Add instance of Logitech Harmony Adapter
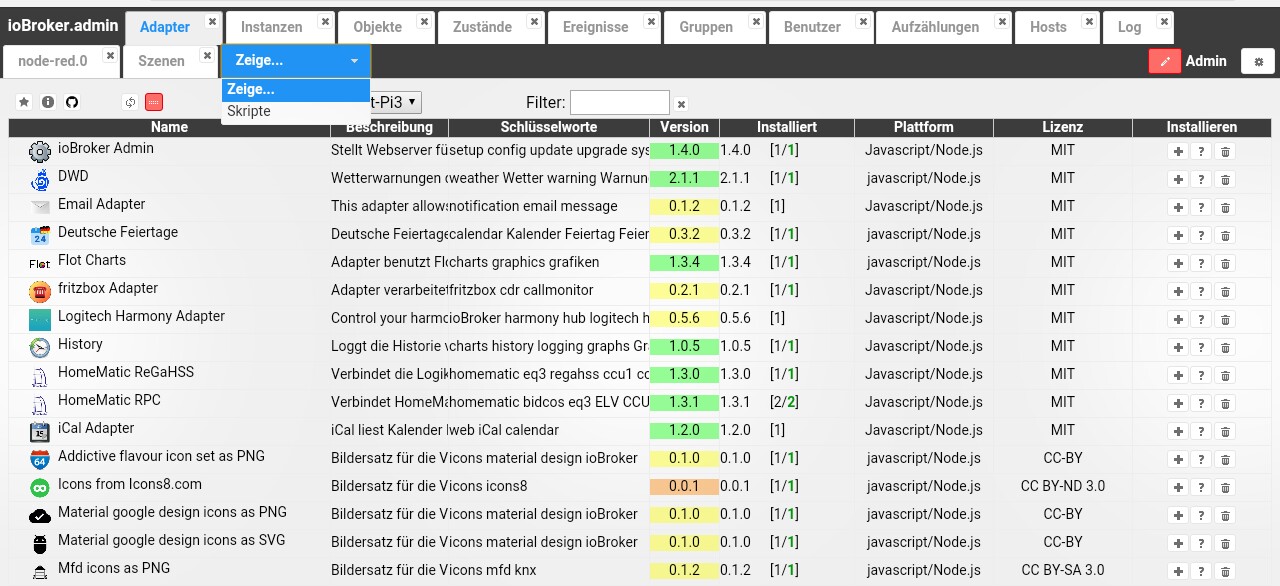 click(1178, 319)
